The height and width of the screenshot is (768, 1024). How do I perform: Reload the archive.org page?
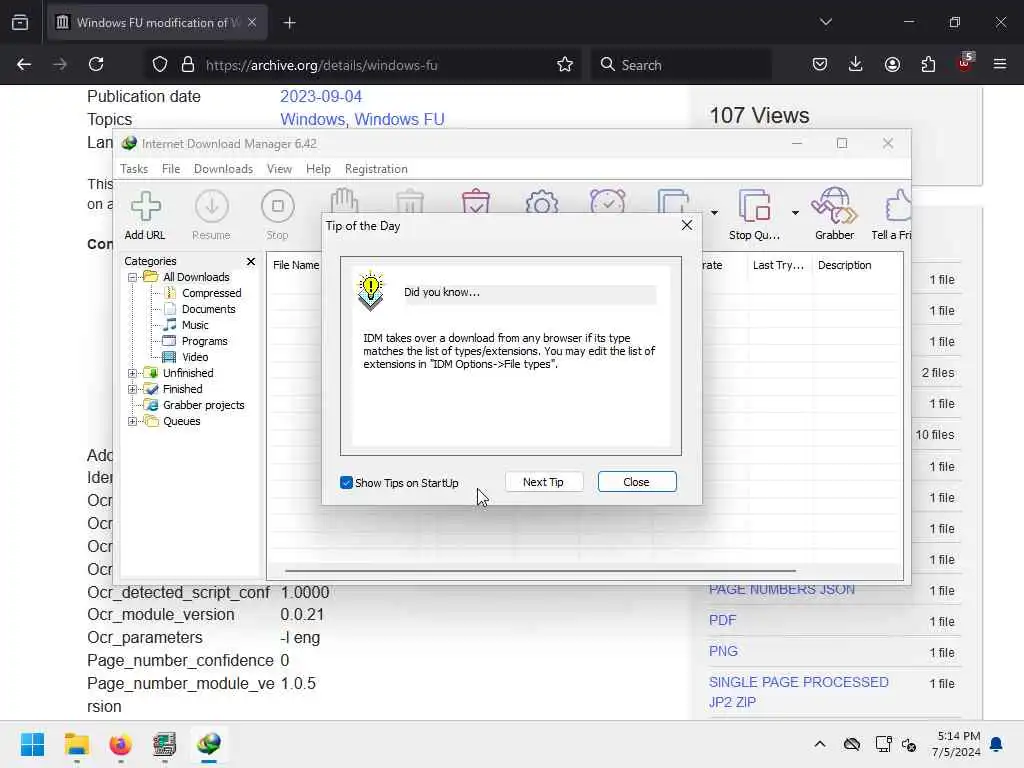tap(96, 64)
